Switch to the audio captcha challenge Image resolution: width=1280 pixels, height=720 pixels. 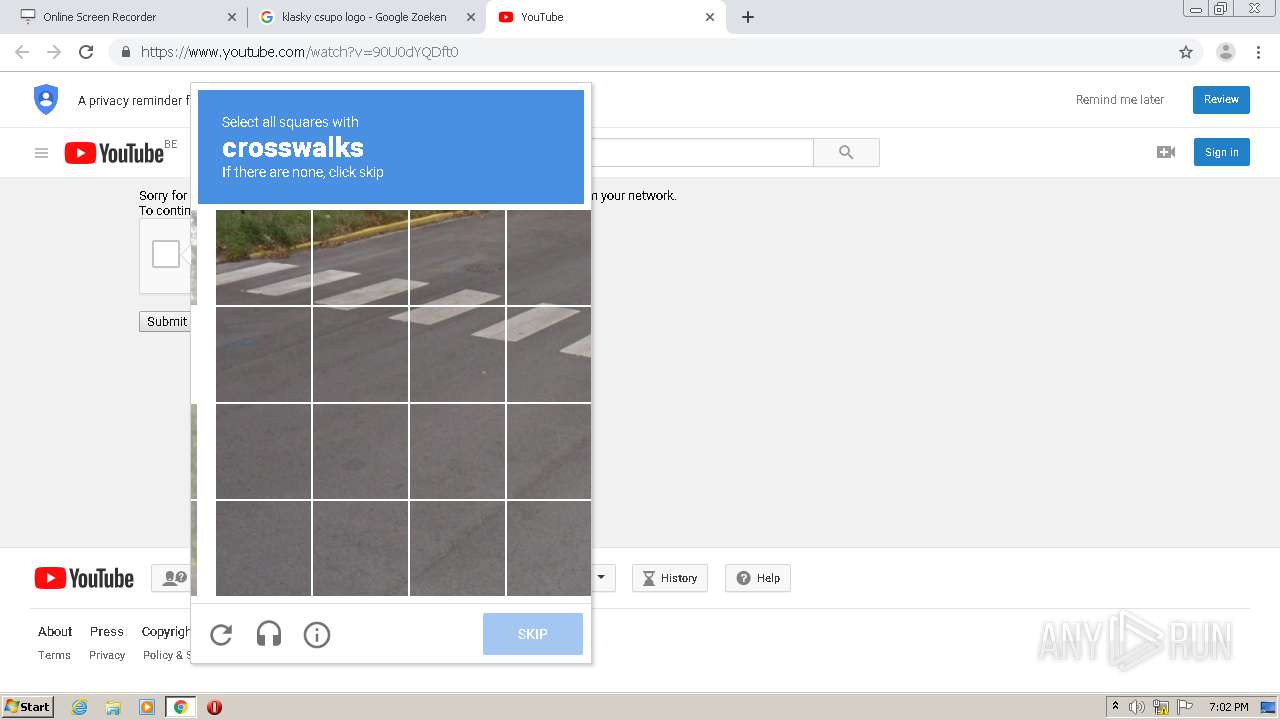pyautogui.click(x=269, y=634)
